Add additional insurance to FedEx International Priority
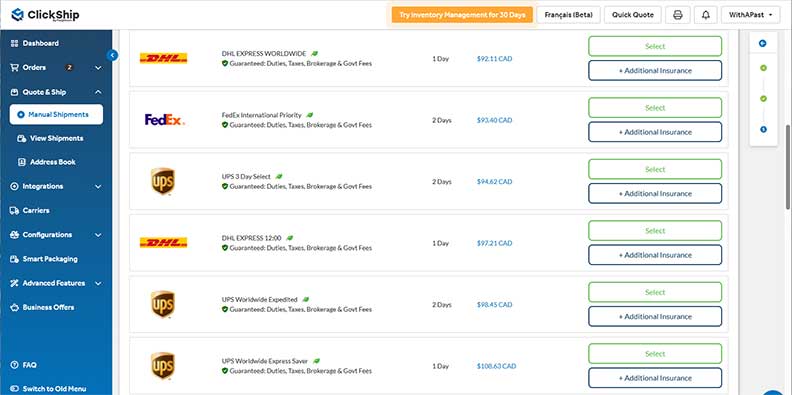The image size is (792, 395). [x=655, y=132]
